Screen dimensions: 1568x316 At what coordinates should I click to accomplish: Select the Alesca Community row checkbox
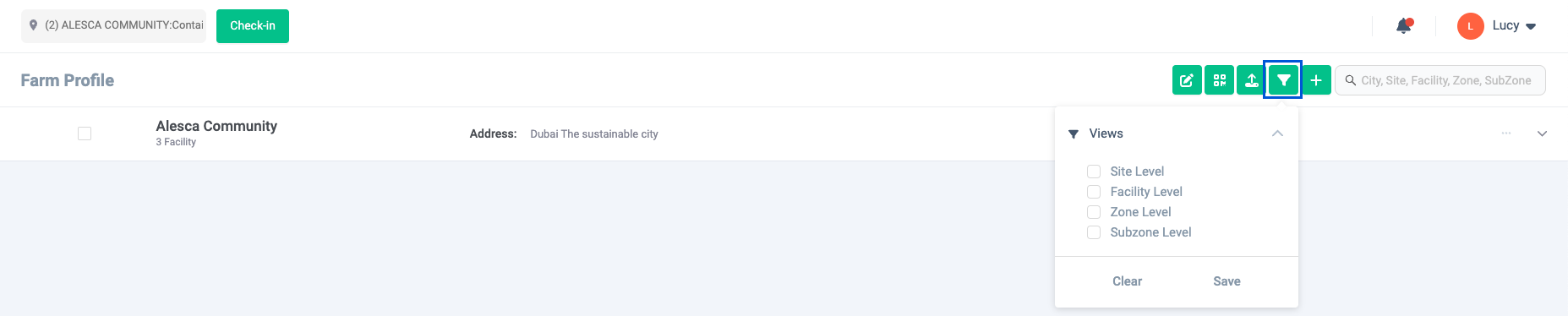click(85, 133)
